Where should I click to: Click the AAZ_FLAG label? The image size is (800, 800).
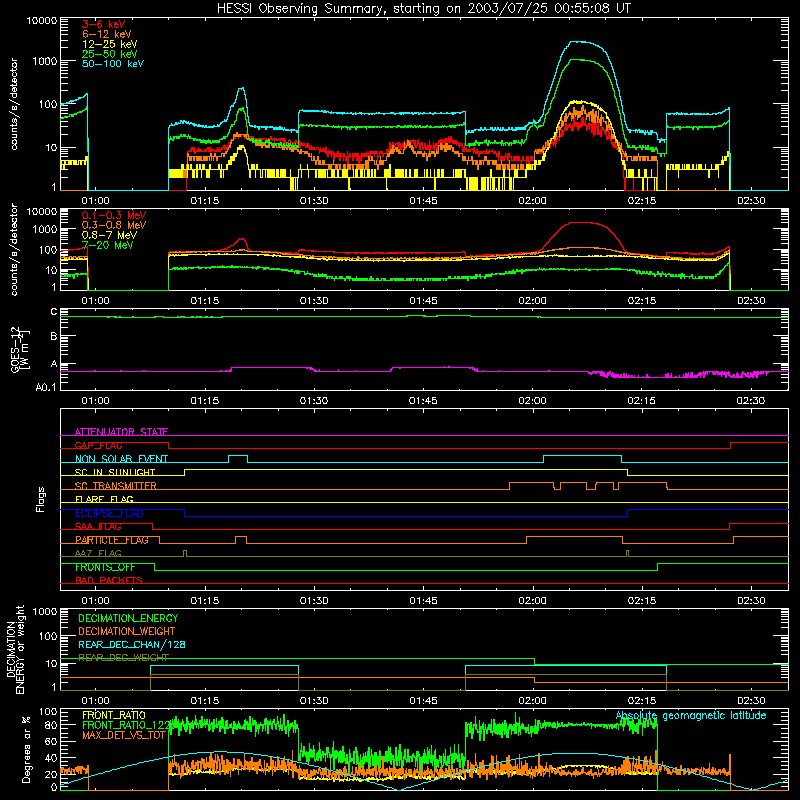pos(98,553)
